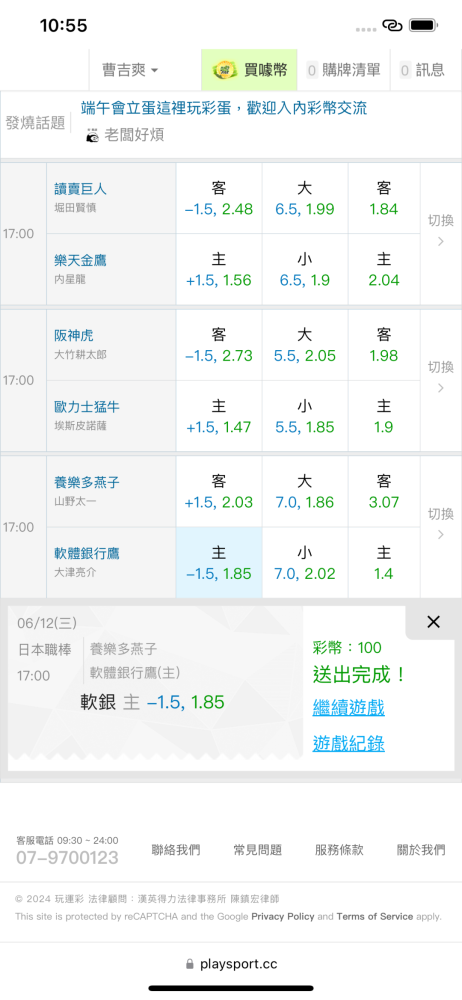Click the 繼續遊戲 link
The height and width of the screenshot is (1000, 462).
coord(348,707)
